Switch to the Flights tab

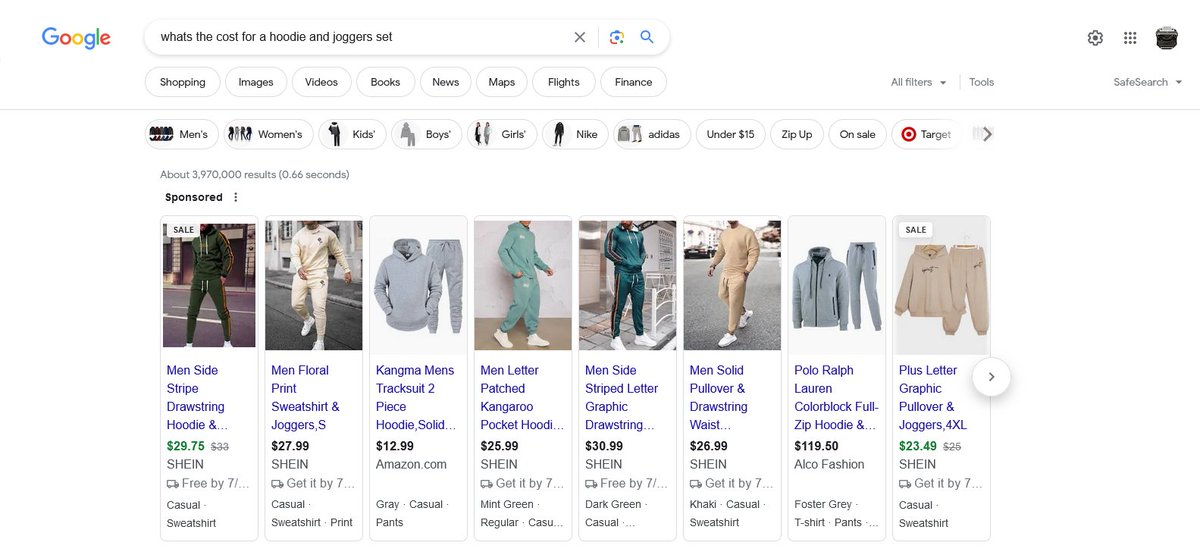click(564, 82)
